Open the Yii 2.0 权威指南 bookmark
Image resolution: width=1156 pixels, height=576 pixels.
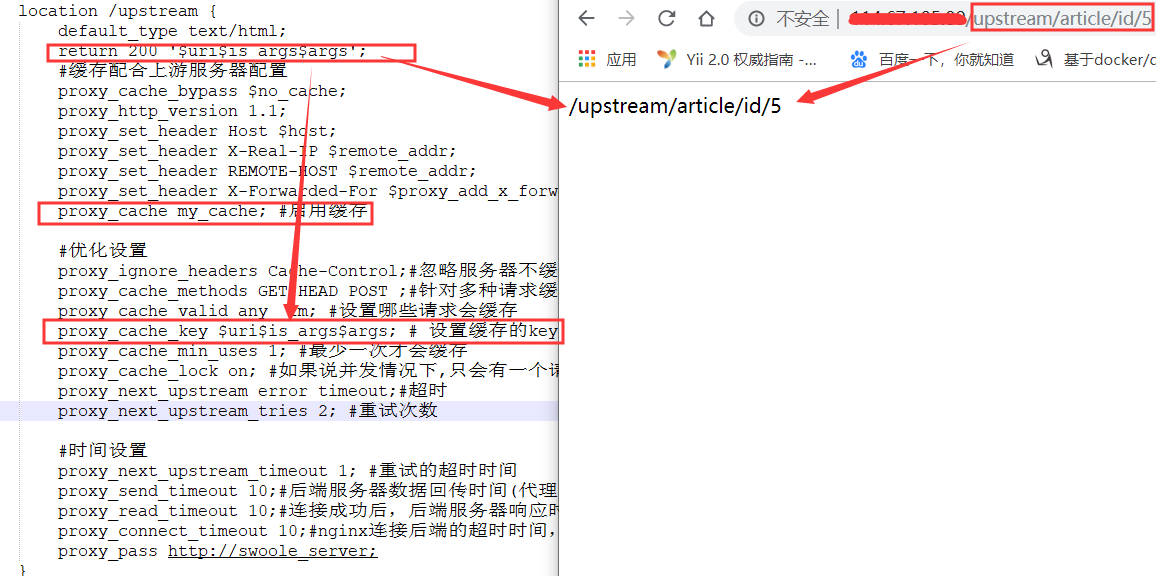[737, 59]
